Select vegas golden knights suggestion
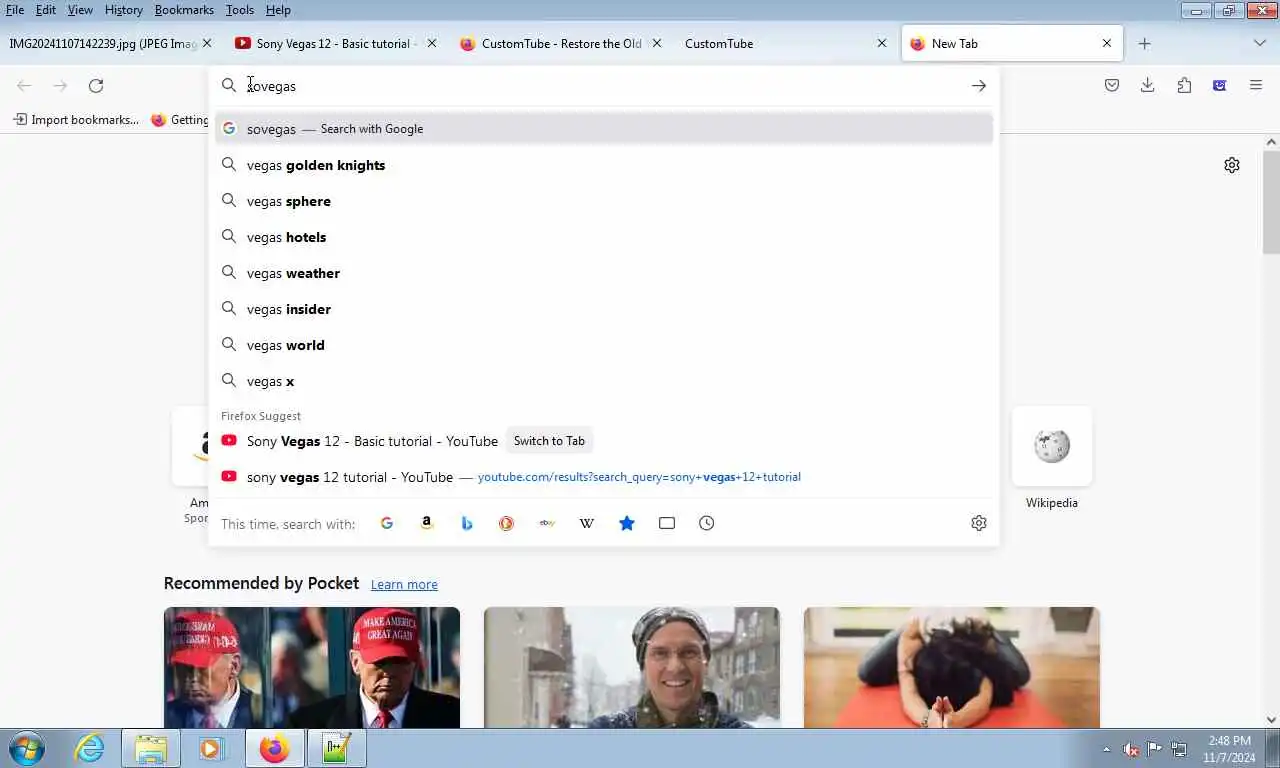Viewport: 1280px width, 768px height. point(604,165)
